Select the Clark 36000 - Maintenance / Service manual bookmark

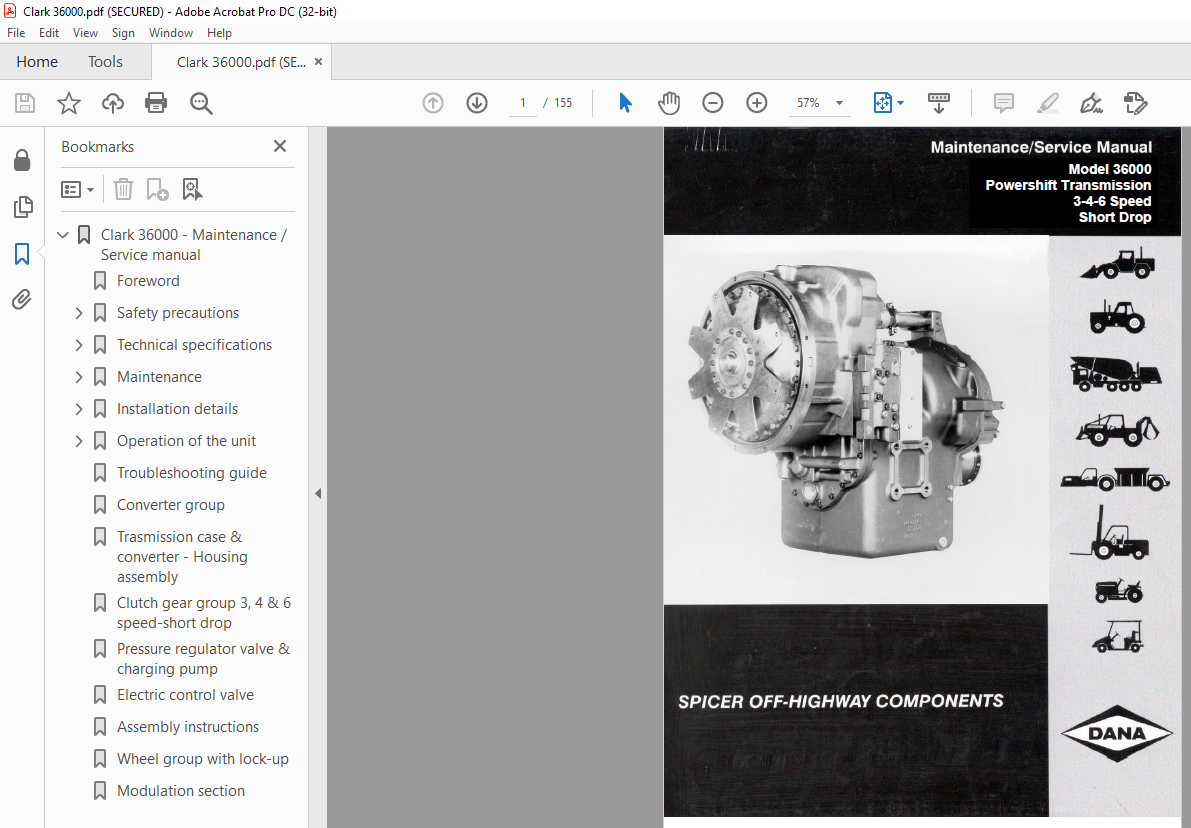pos(194,245)
